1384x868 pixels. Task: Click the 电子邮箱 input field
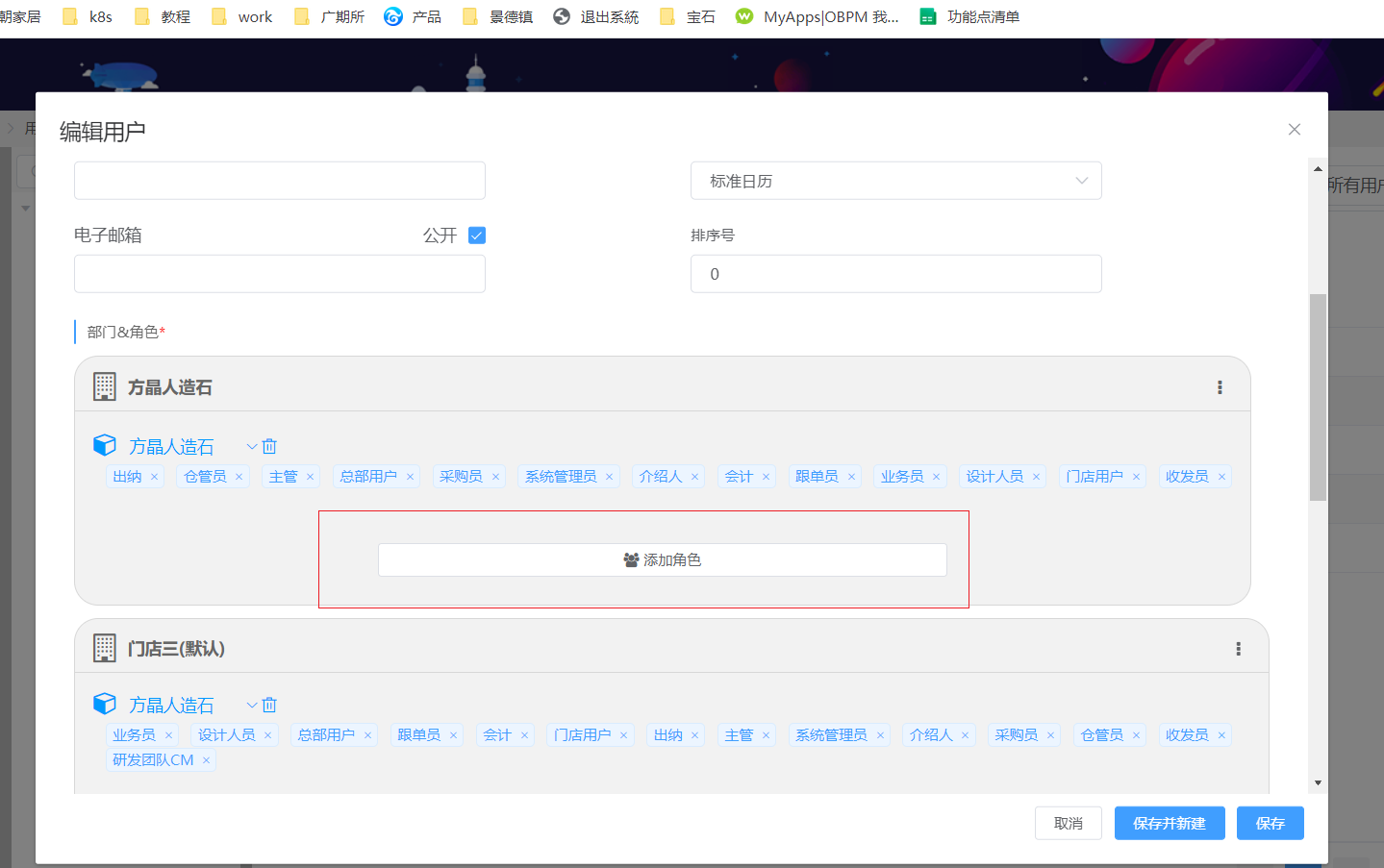pyautogui.click(x=280, y=274)
